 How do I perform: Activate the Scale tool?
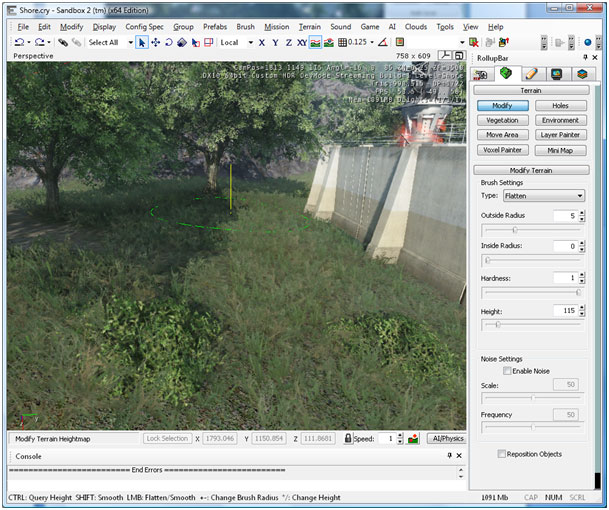182,42
